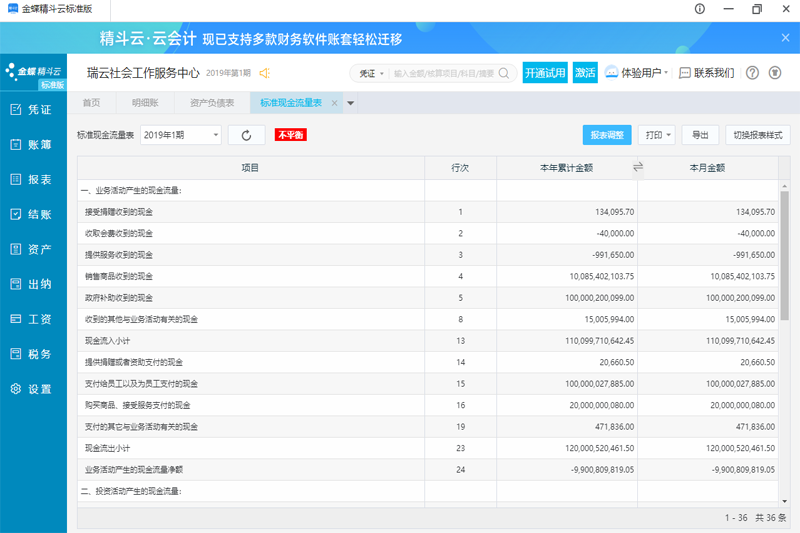Open the 账簿 ledger module in sidebar
The width and height of the screenshot is (800, 533).
(x=33, y=145)
